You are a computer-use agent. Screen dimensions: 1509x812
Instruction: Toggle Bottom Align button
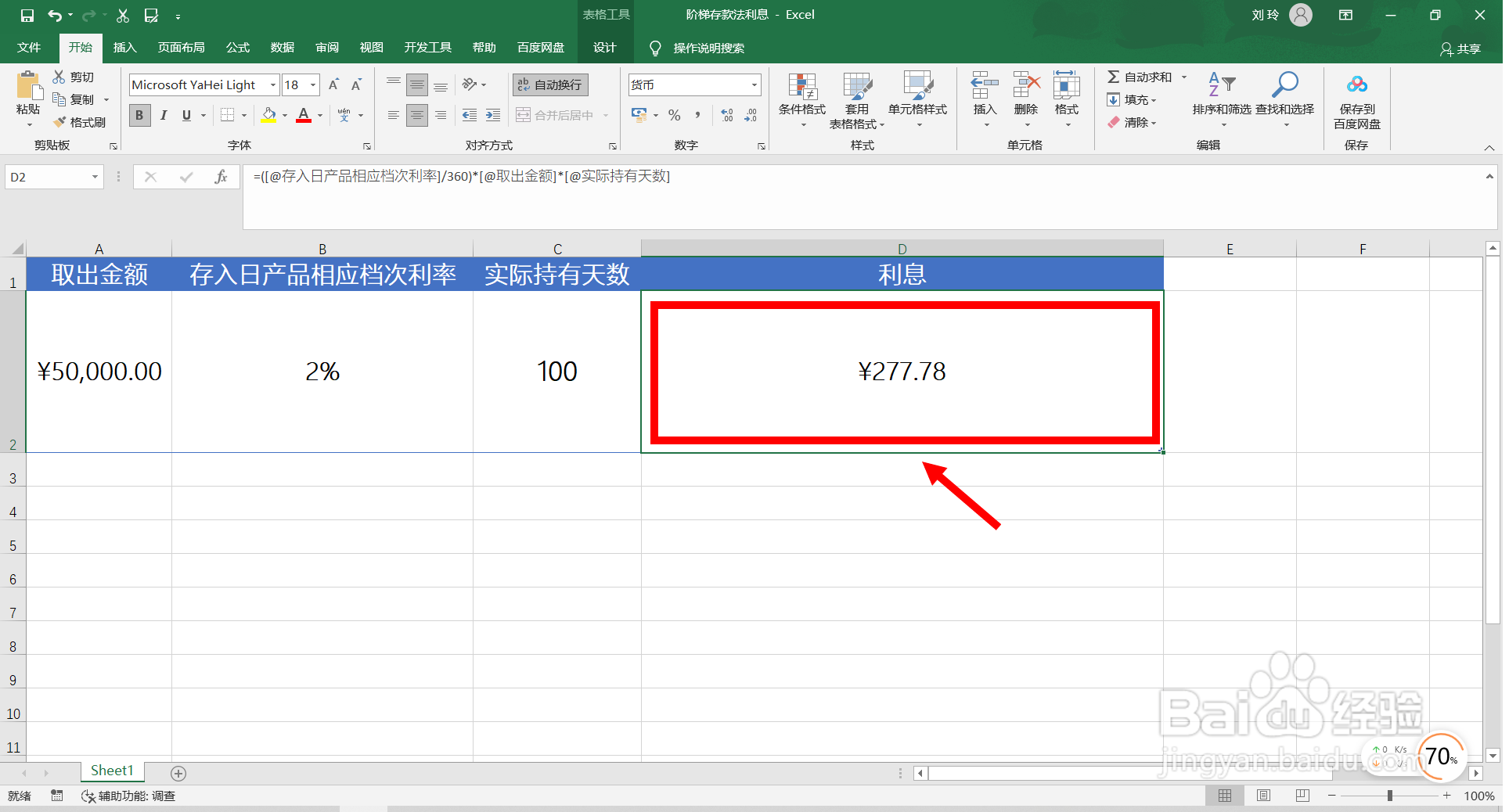pyautogui.click(x=441, y=84)
